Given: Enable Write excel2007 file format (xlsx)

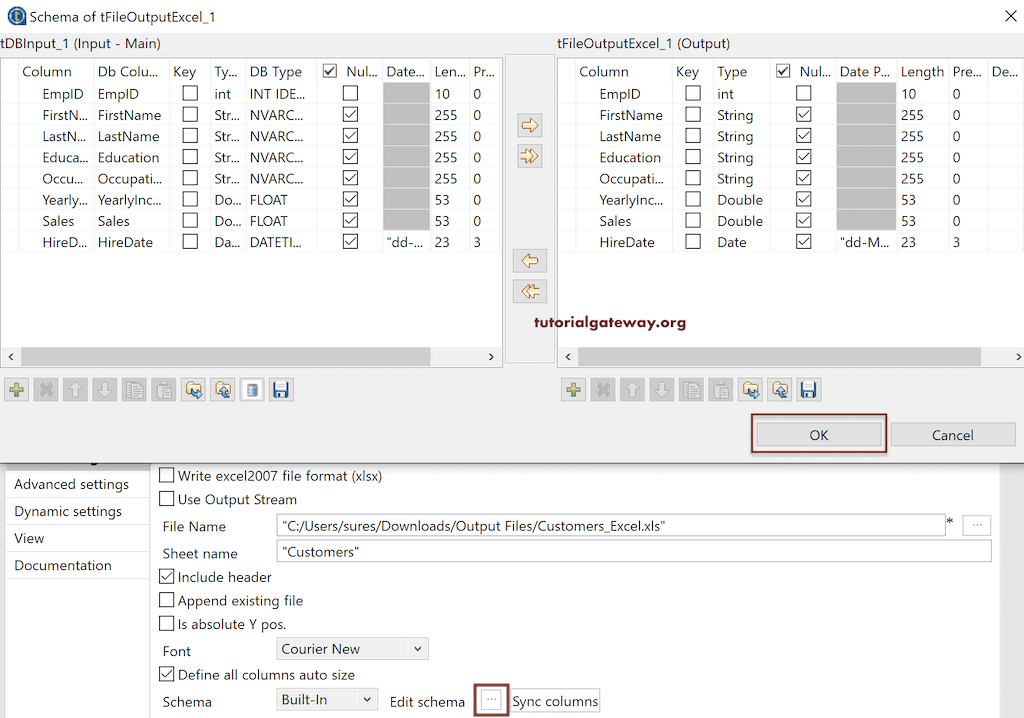Looking at the screenshot, I should (167, 476).
